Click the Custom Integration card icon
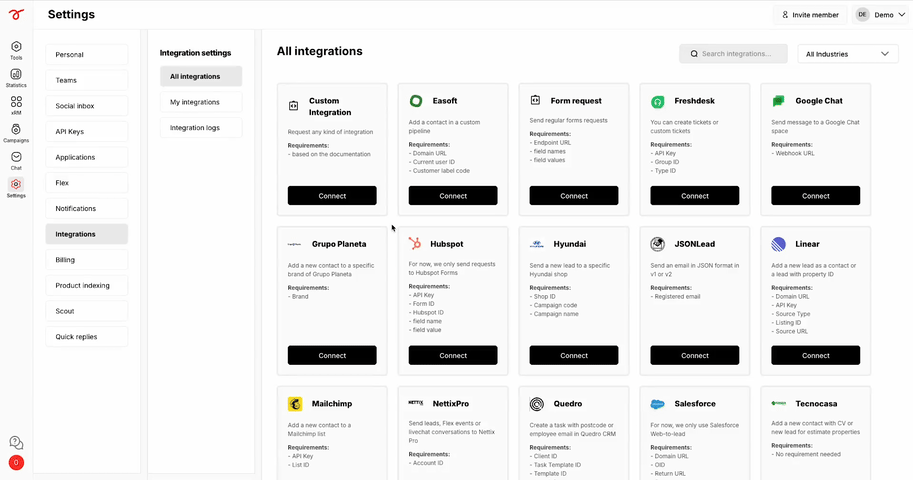This screenshot has width=913, height=480. (293, 106)
